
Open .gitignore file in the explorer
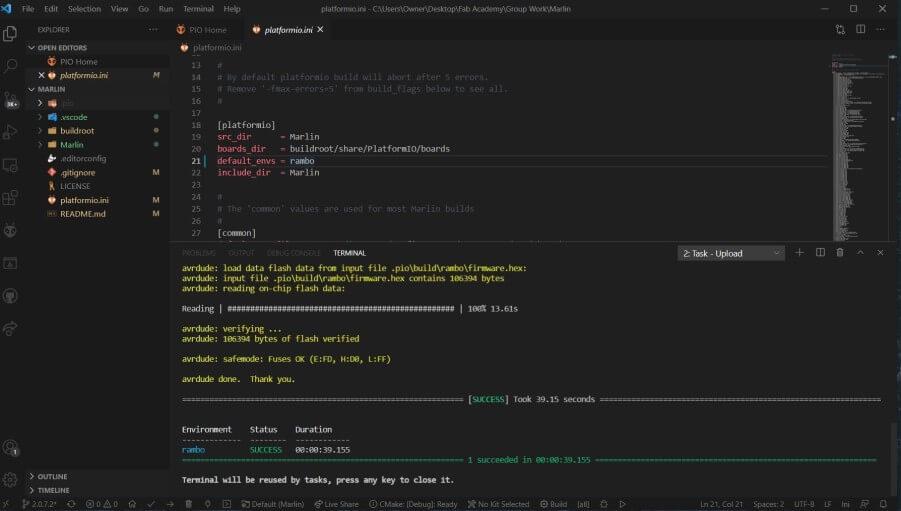coord(78,172)
